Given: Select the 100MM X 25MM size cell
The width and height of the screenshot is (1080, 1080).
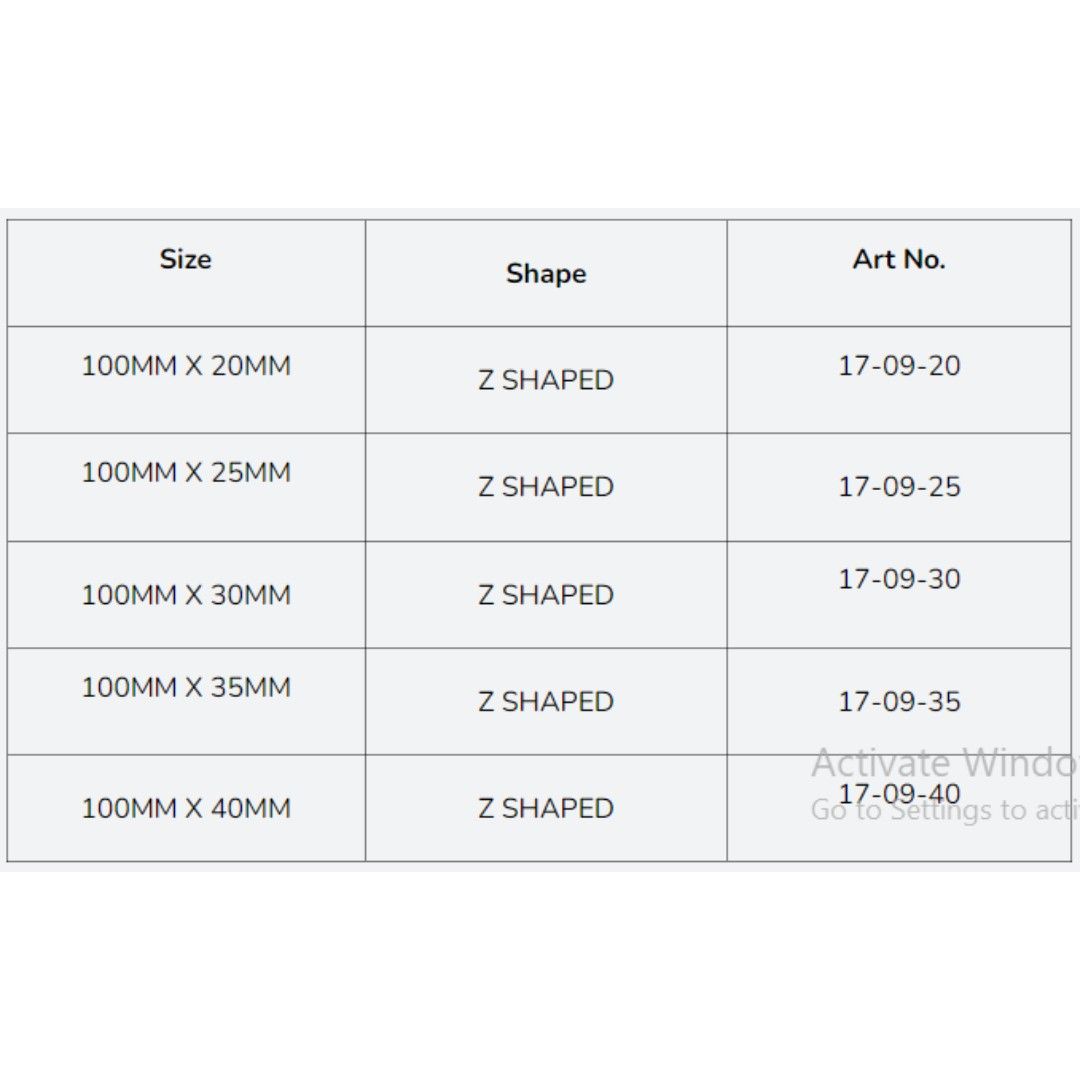Looking at the screenshot, I should [x=186, y=472].
